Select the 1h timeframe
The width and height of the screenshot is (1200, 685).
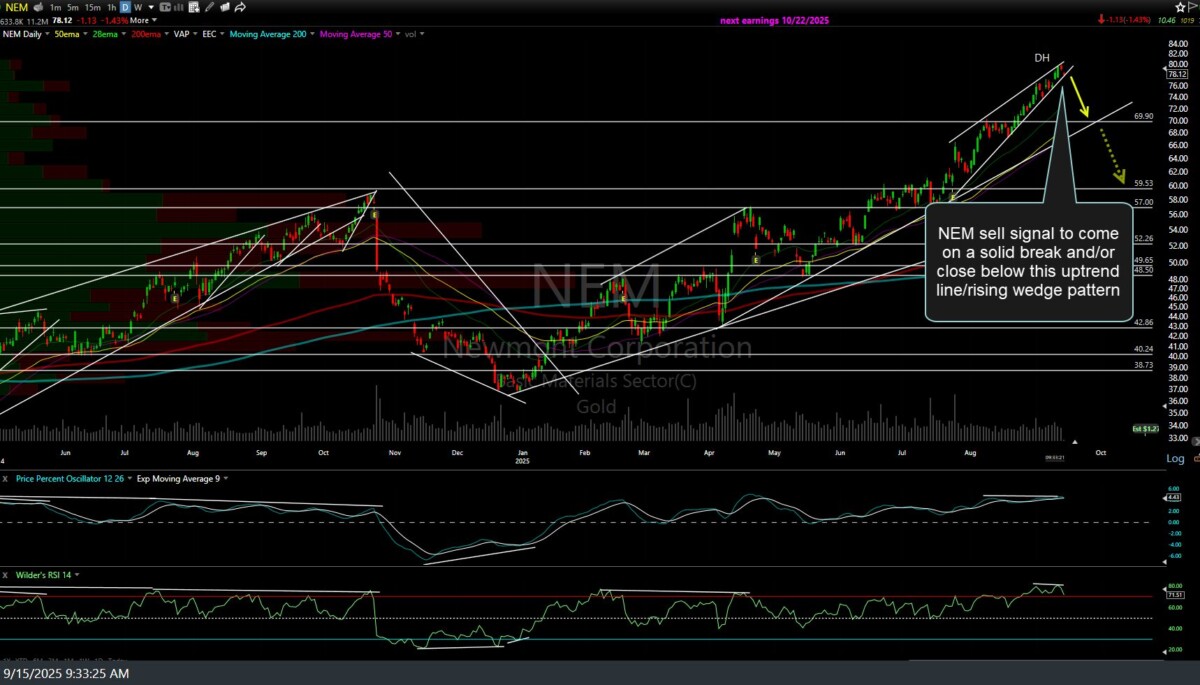click(x=112, y=7)
